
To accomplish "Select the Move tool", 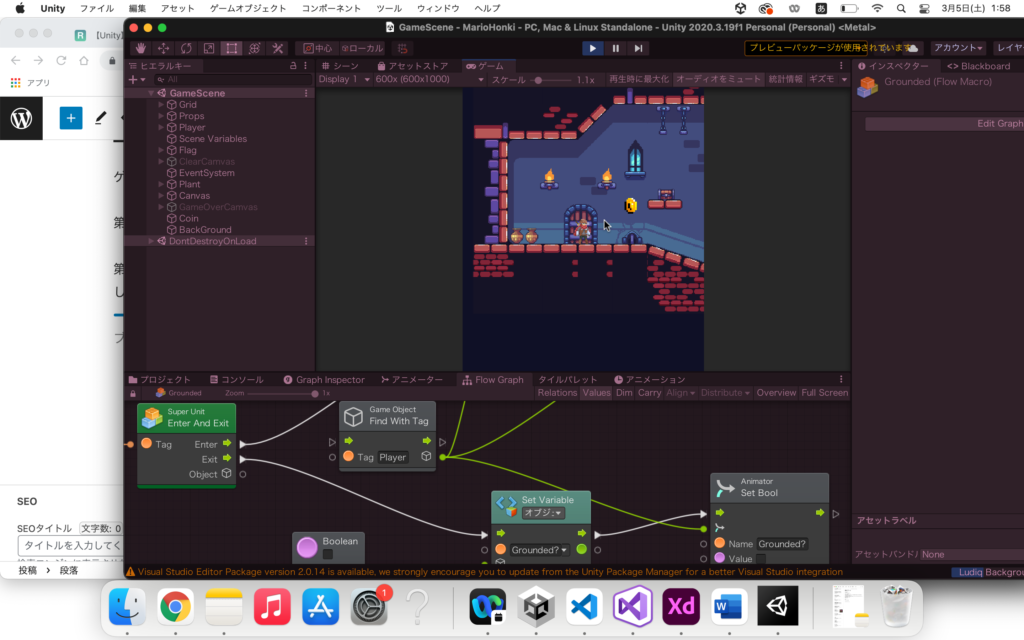I will click(x=163, y=48).
